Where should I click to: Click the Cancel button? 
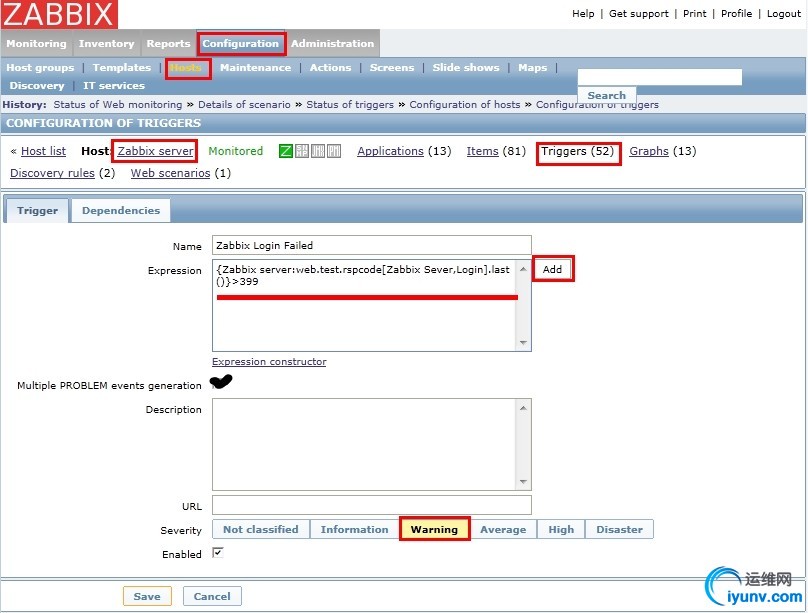212,597
